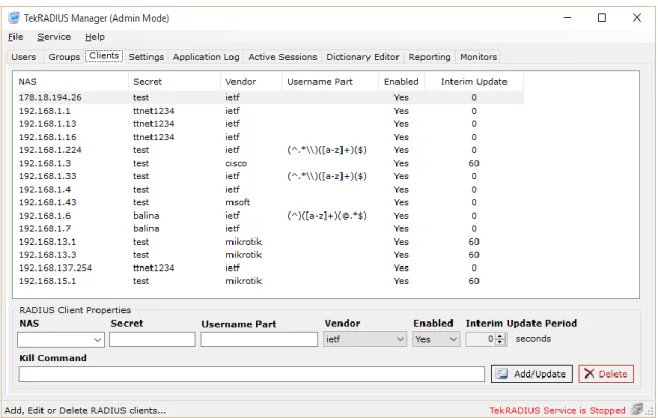Sort by the NAS column header
Viewport: 658px width, 418px height.
point(71,82)
